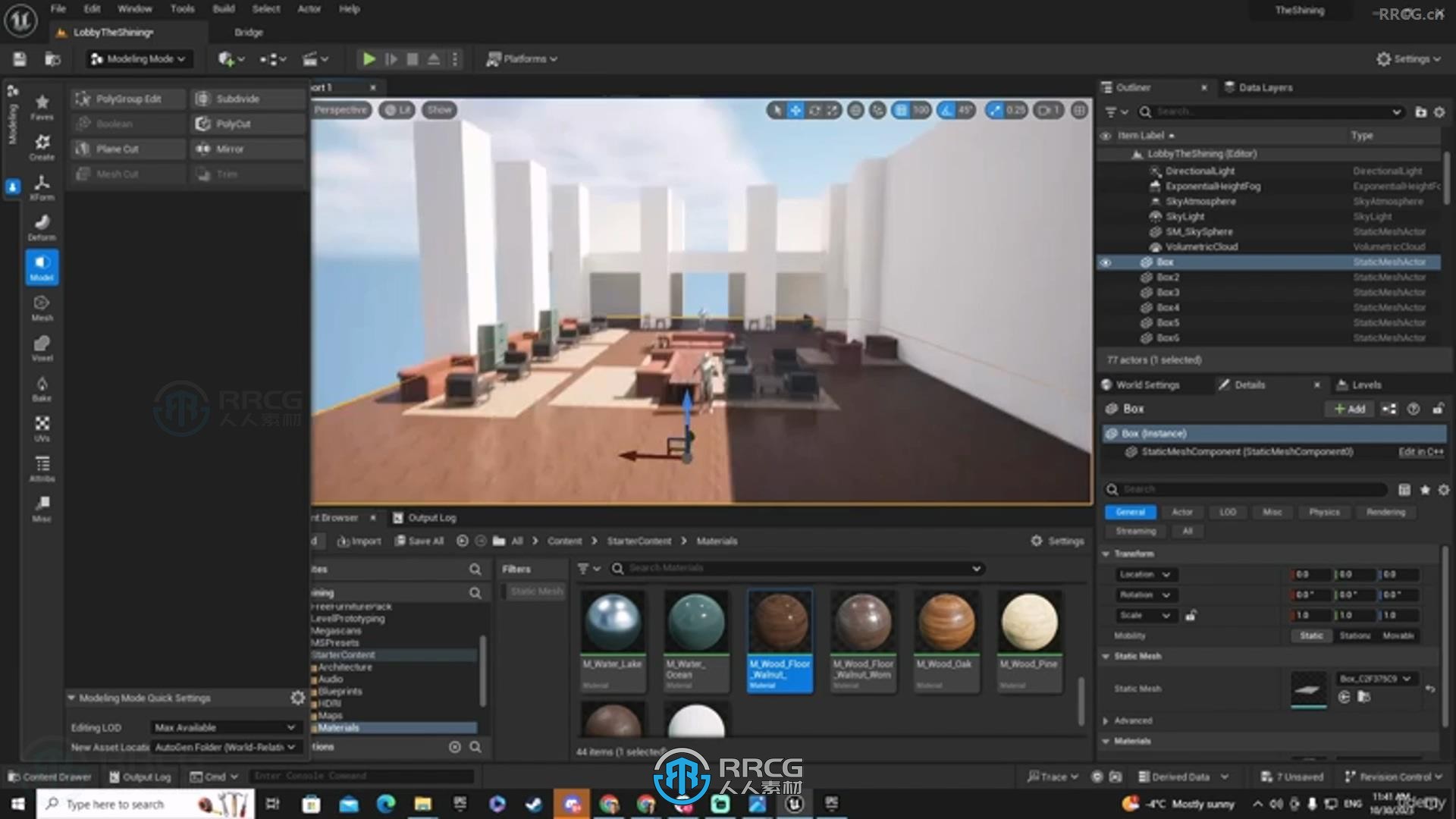Click the Eject button in the play toolbar
The height and width of the screenshot is (819, 1456).
[433, 59]
